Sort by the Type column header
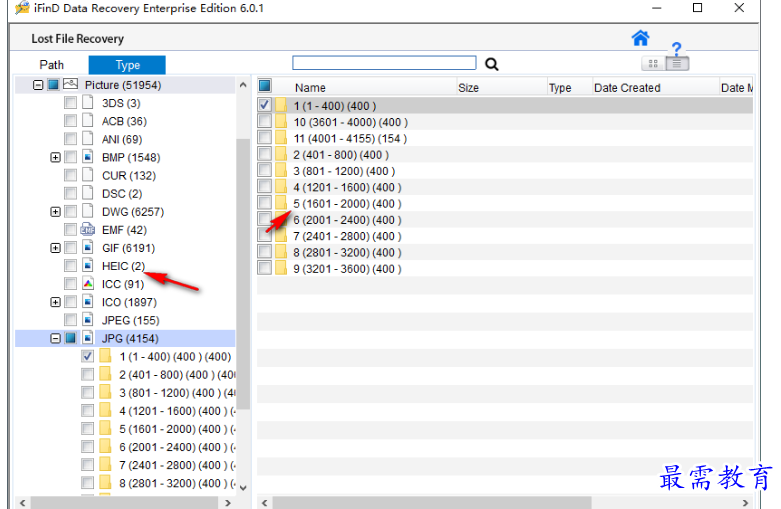Image resolution: width=781 pixels, height=509 pixels. 569,87
